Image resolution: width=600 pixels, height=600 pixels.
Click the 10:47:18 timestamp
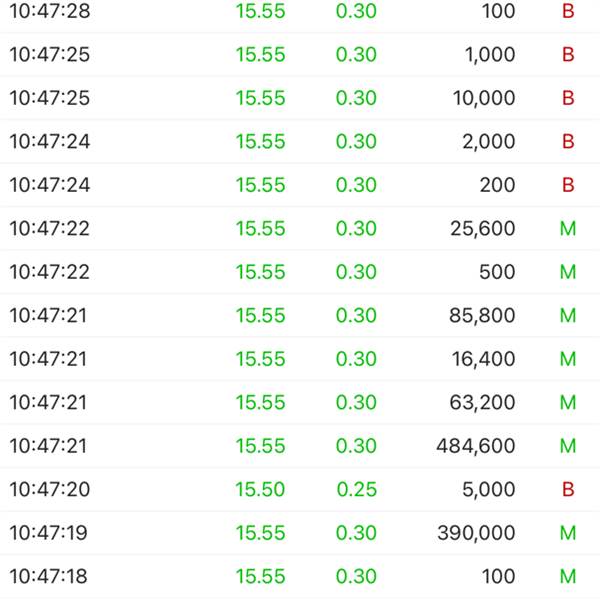(x=49, y=577)
